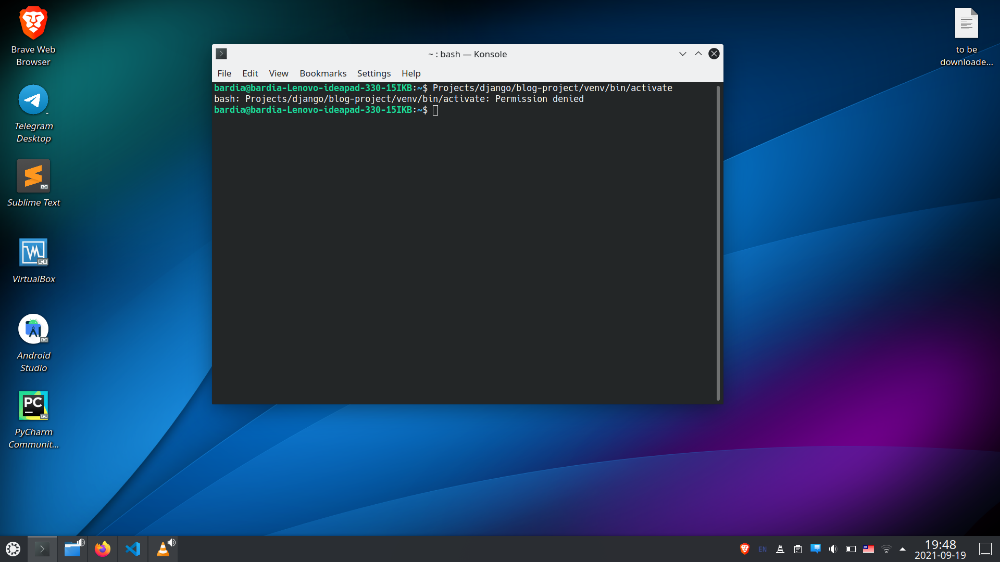Expand the hidden system tray icons arrow

(x=903, y=549)
